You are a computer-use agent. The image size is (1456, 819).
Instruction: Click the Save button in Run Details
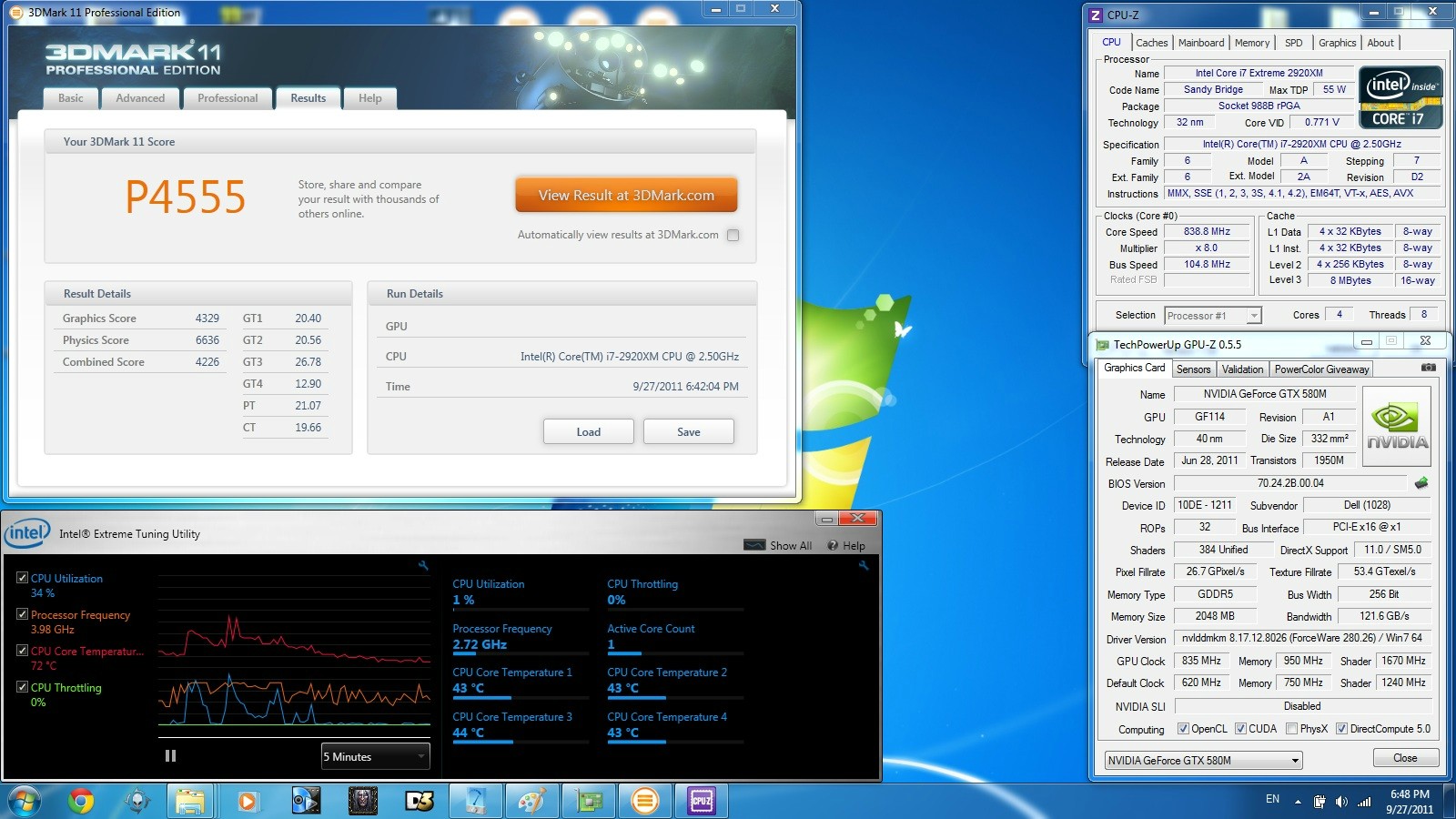click(688, 431)
